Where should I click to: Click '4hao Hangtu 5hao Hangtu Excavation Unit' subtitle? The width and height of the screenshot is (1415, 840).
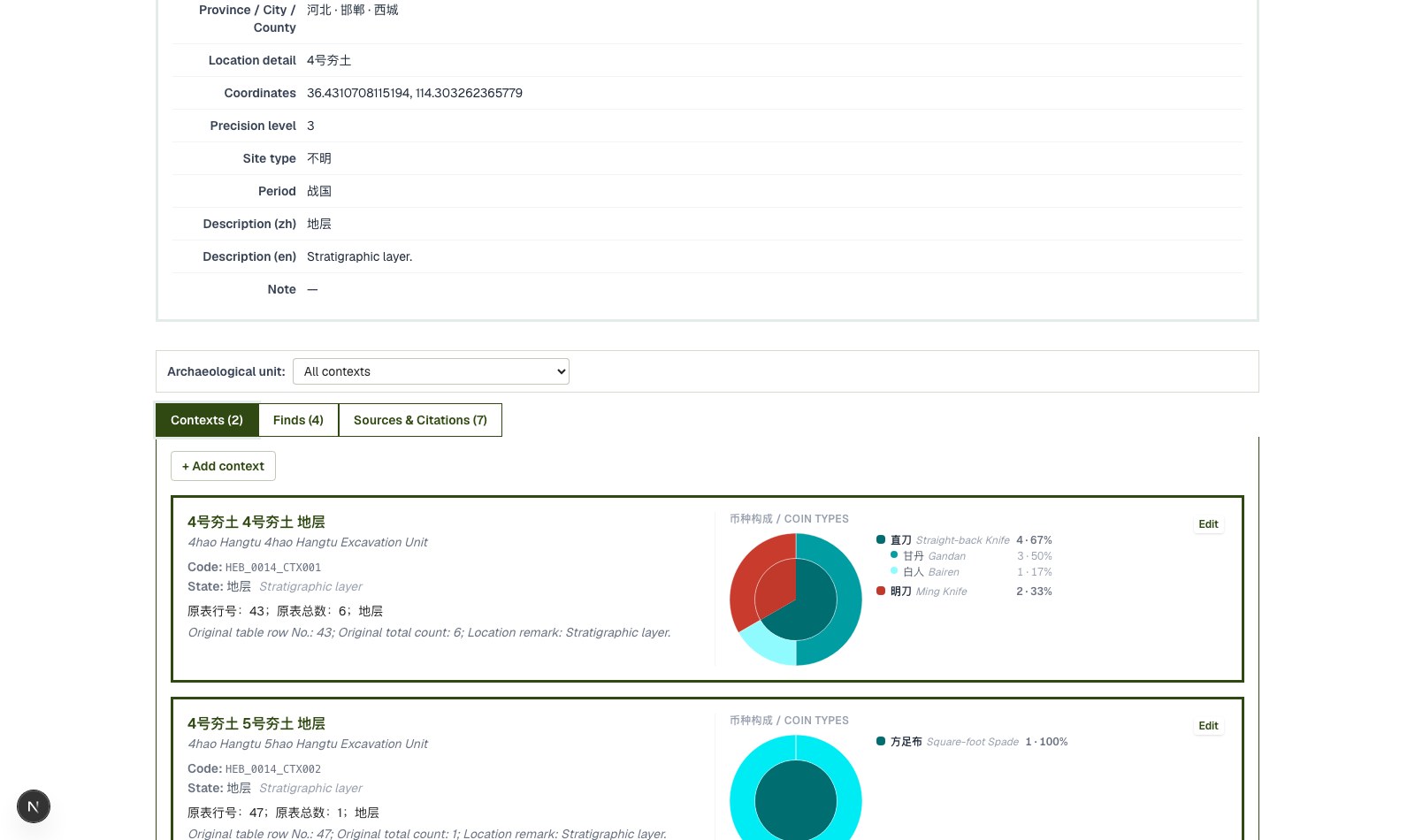click(x=308, y=744)
